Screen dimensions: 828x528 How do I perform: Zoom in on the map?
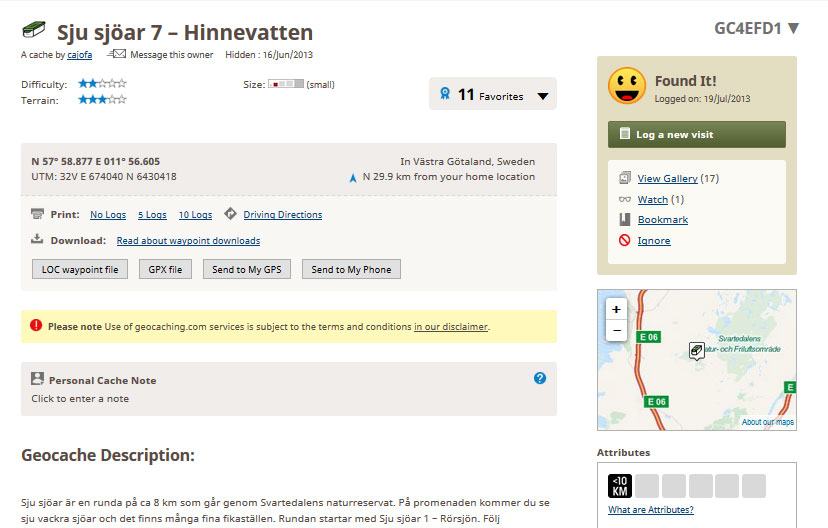point(616,309)
